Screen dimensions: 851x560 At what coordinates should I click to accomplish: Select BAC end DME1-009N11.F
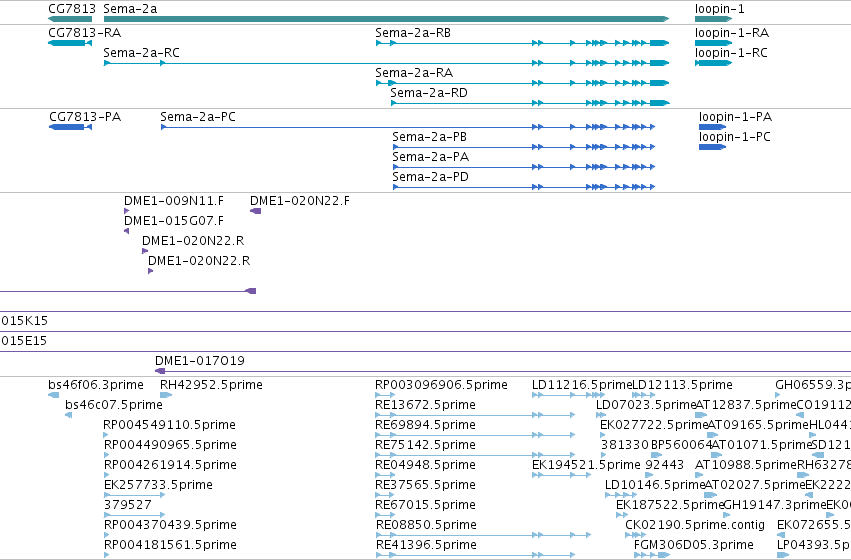(x=174, y=201)
